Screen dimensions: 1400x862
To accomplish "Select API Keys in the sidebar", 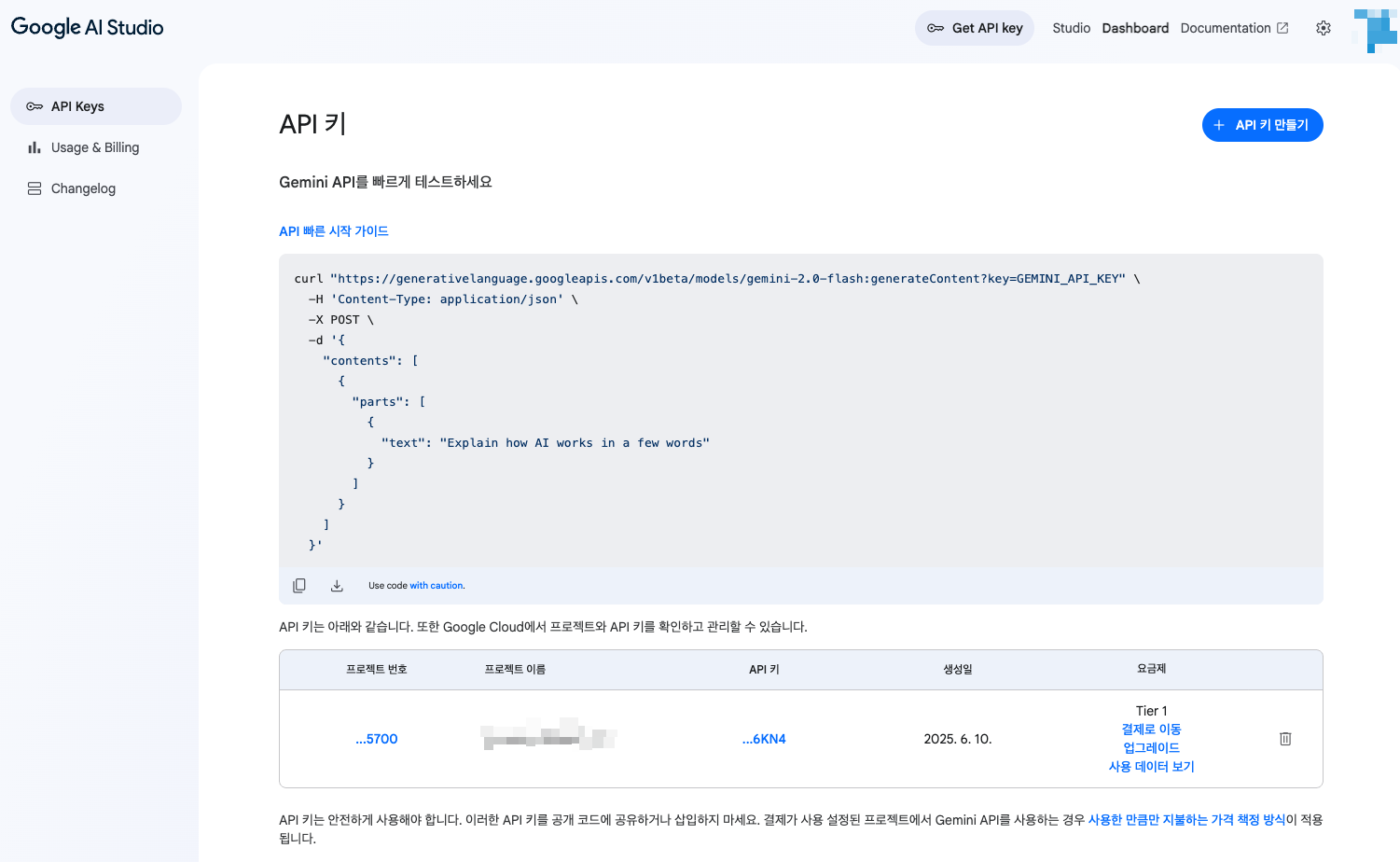I will (96, 106).
